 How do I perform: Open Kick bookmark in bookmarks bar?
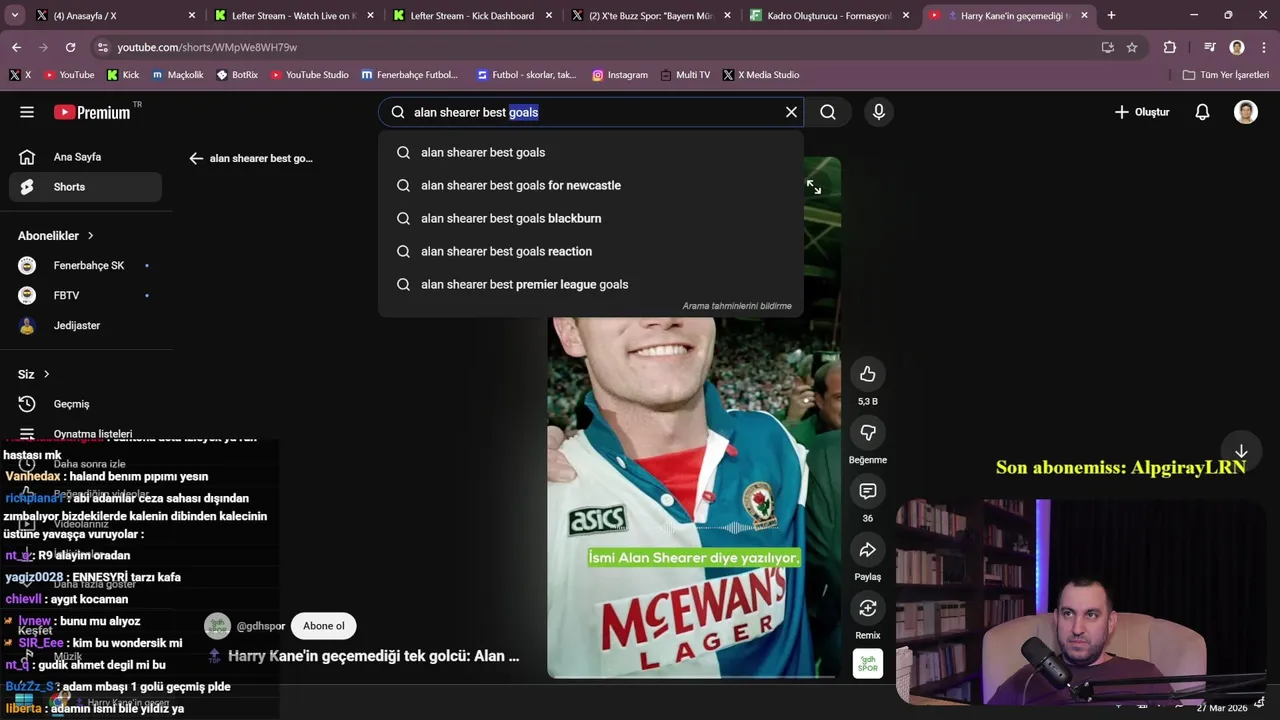[x=123, y=75]
